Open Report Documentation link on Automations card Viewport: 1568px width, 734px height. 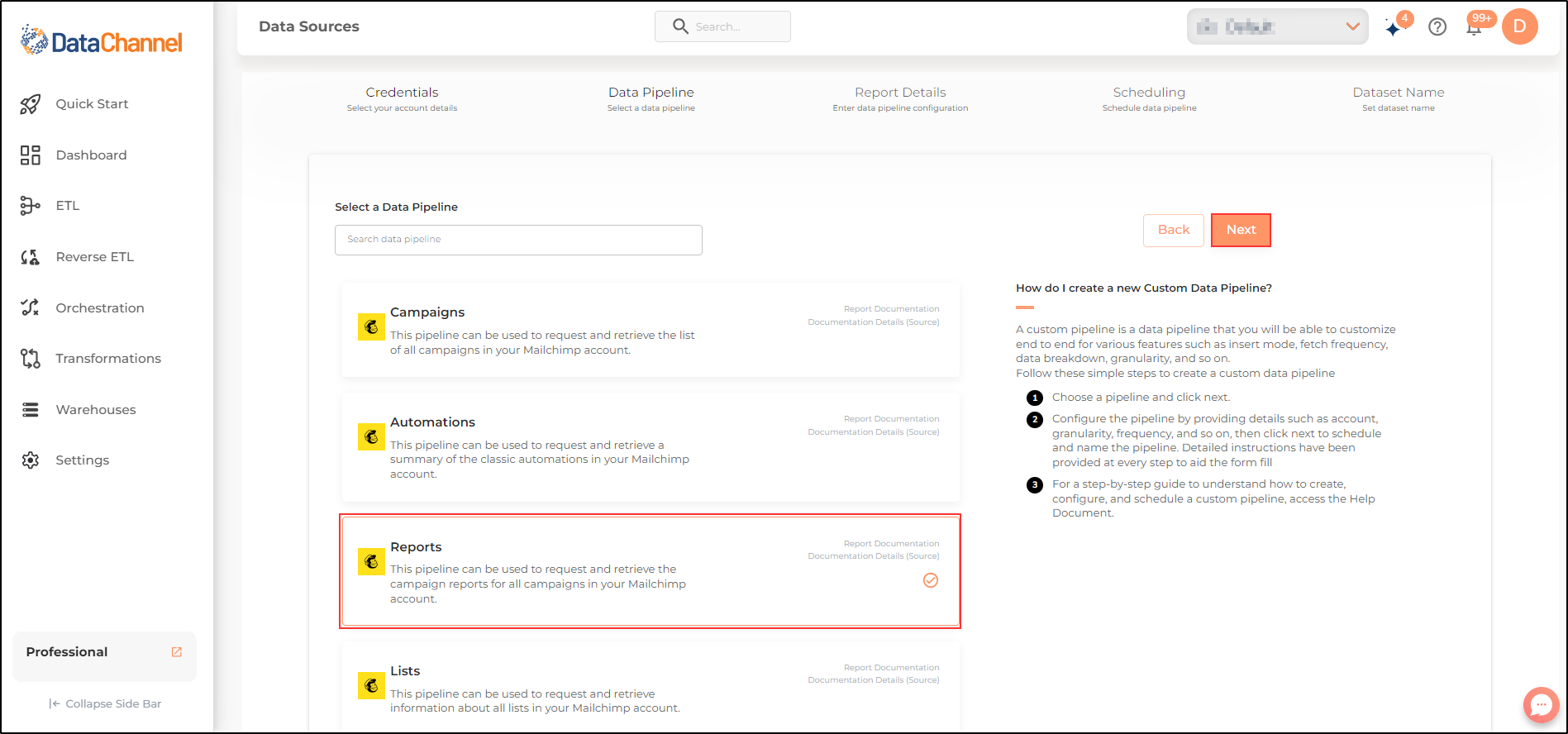point(891,419)
